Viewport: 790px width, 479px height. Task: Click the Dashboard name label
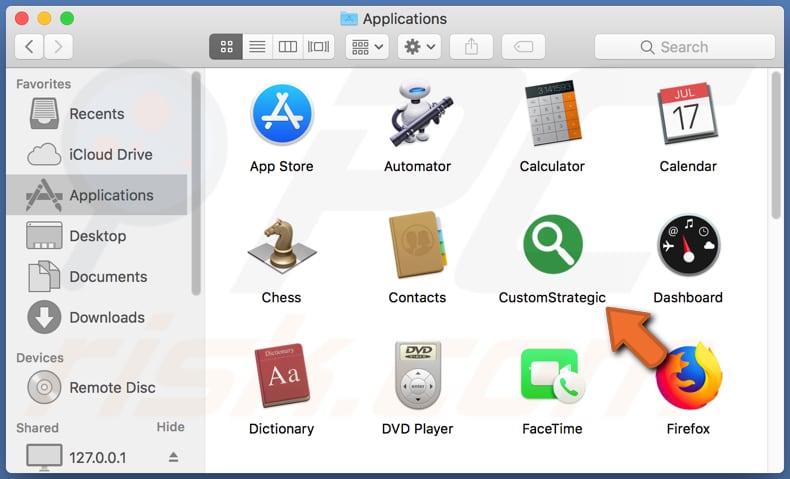click(x=688, y=297)
